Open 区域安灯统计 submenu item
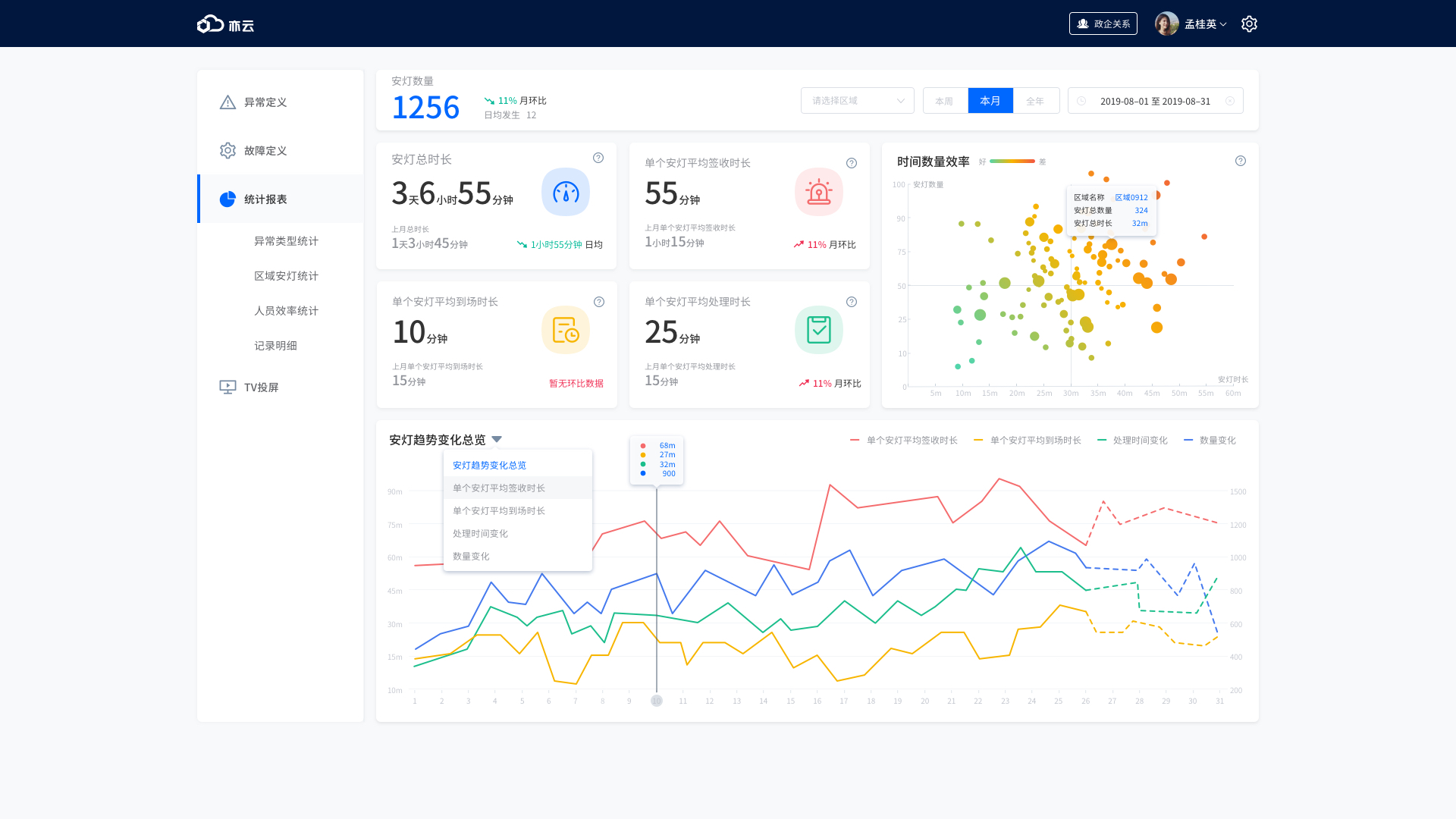 pos(286,276)
